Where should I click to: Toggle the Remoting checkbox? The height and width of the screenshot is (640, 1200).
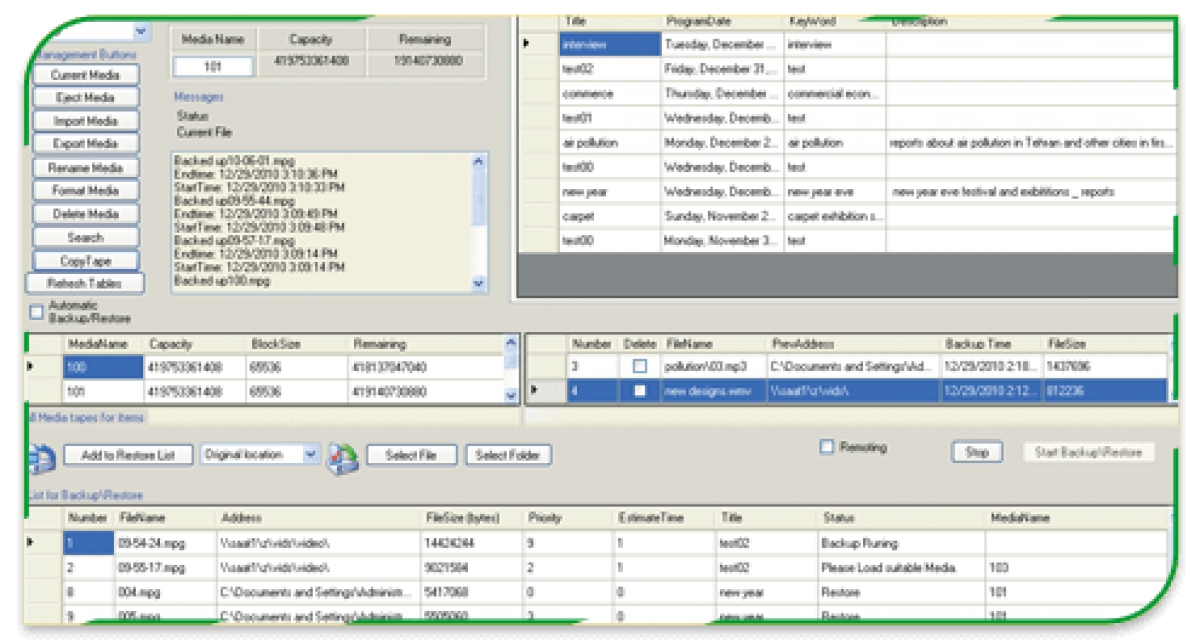(x=826, y=448)
